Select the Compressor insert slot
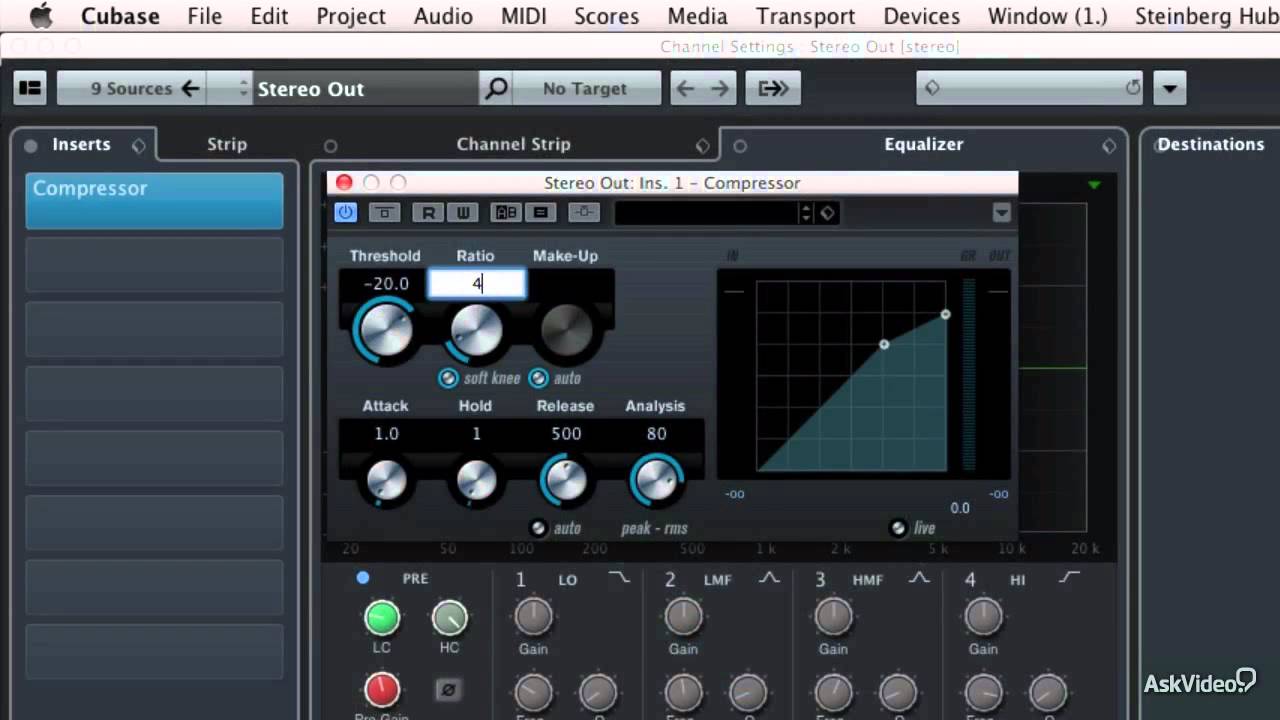Image resolution: width=1280 pixels, height=720 pixels. point(155,200)
